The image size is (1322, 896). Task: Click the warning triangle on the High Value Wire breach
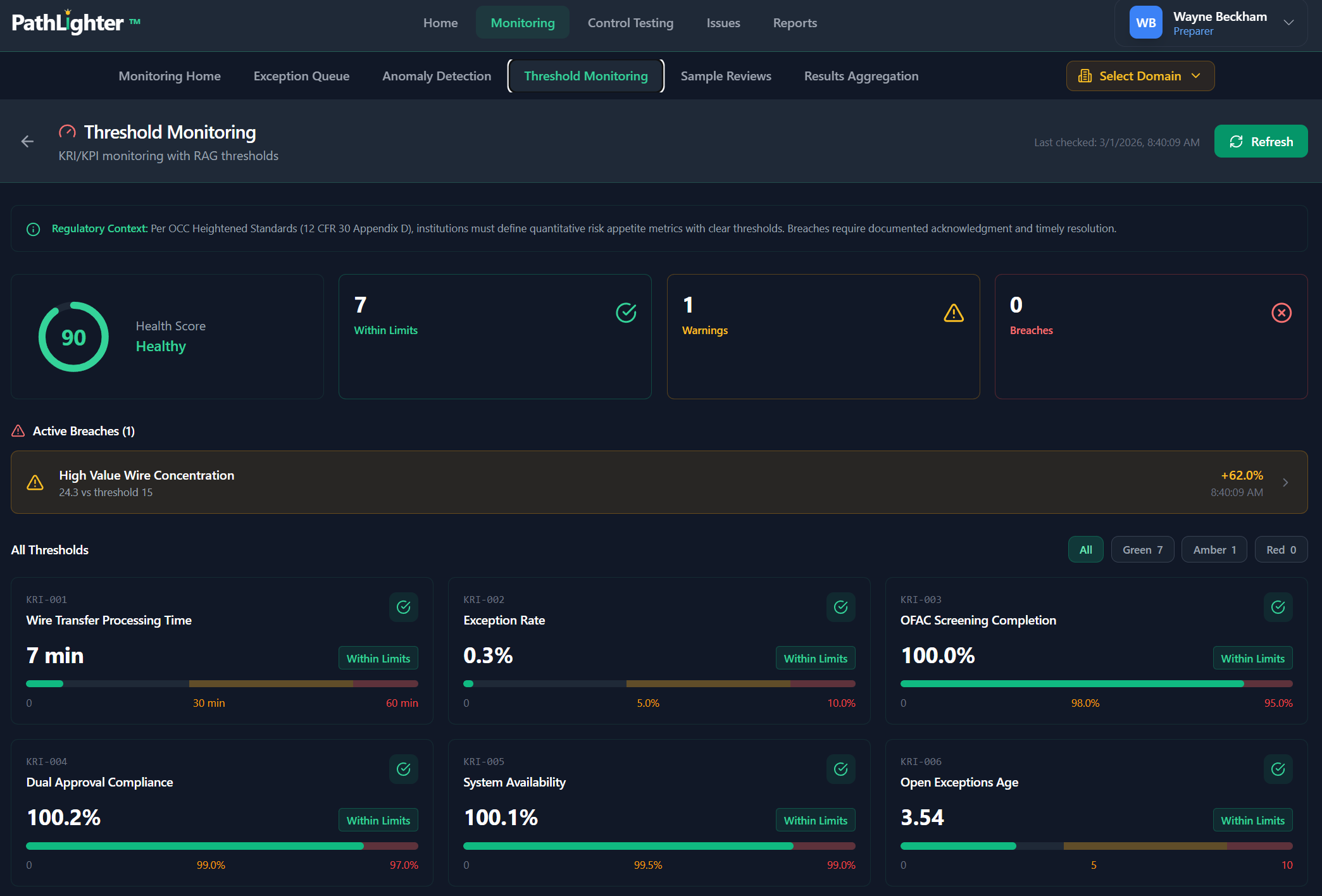35,482
